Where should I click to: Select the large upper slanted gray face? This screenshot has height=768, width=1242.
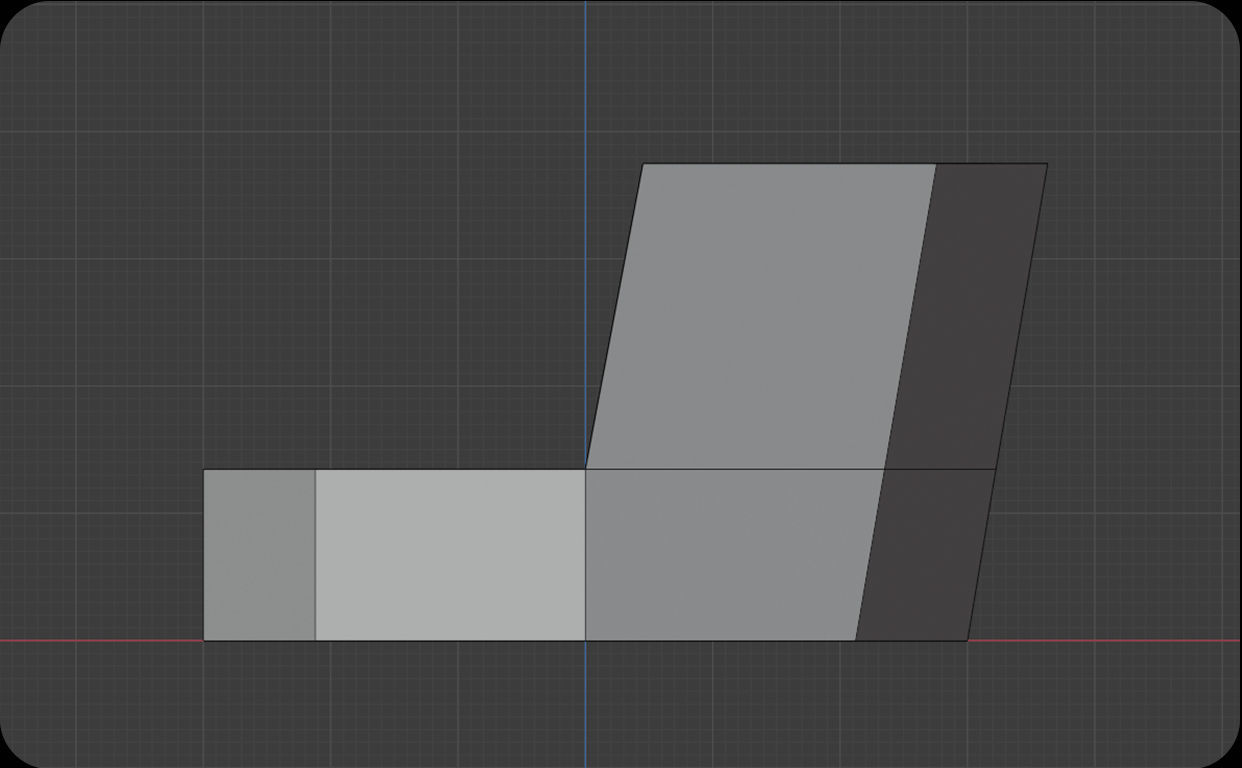click(761, 316)
